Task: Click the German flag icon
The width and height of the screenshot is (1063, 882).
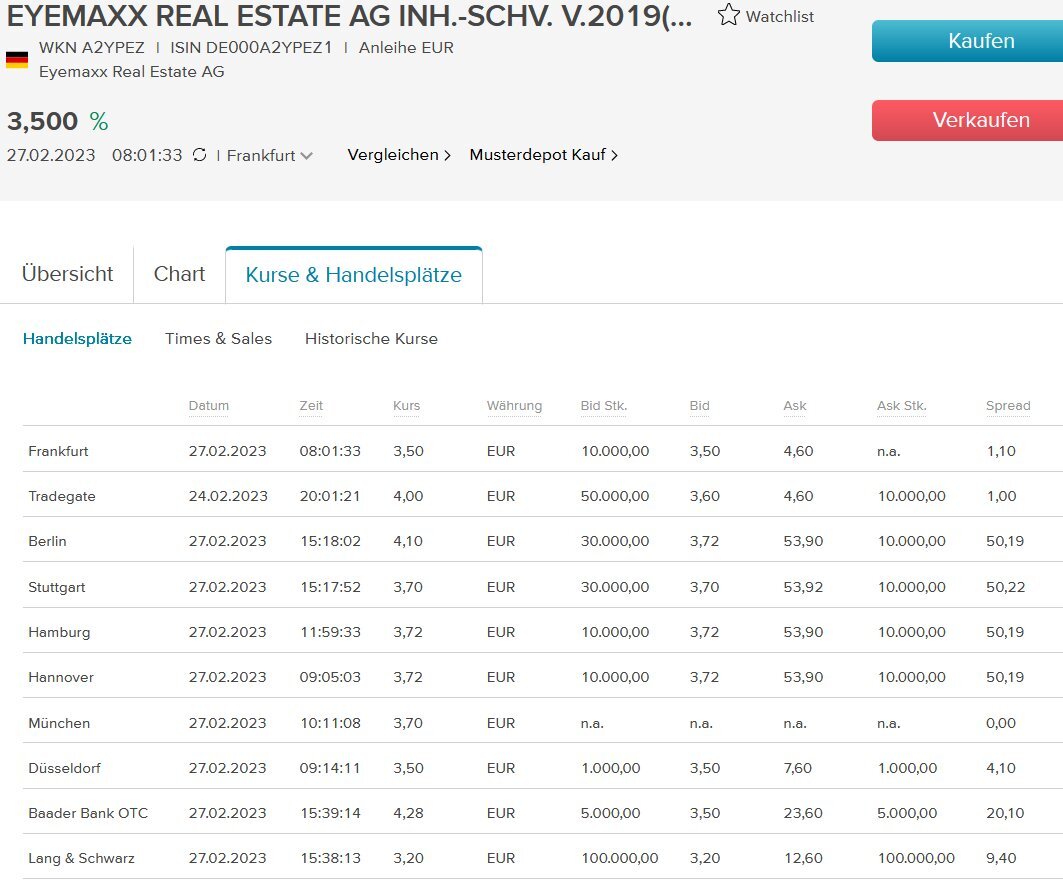Action: click(x=17, y=60)
